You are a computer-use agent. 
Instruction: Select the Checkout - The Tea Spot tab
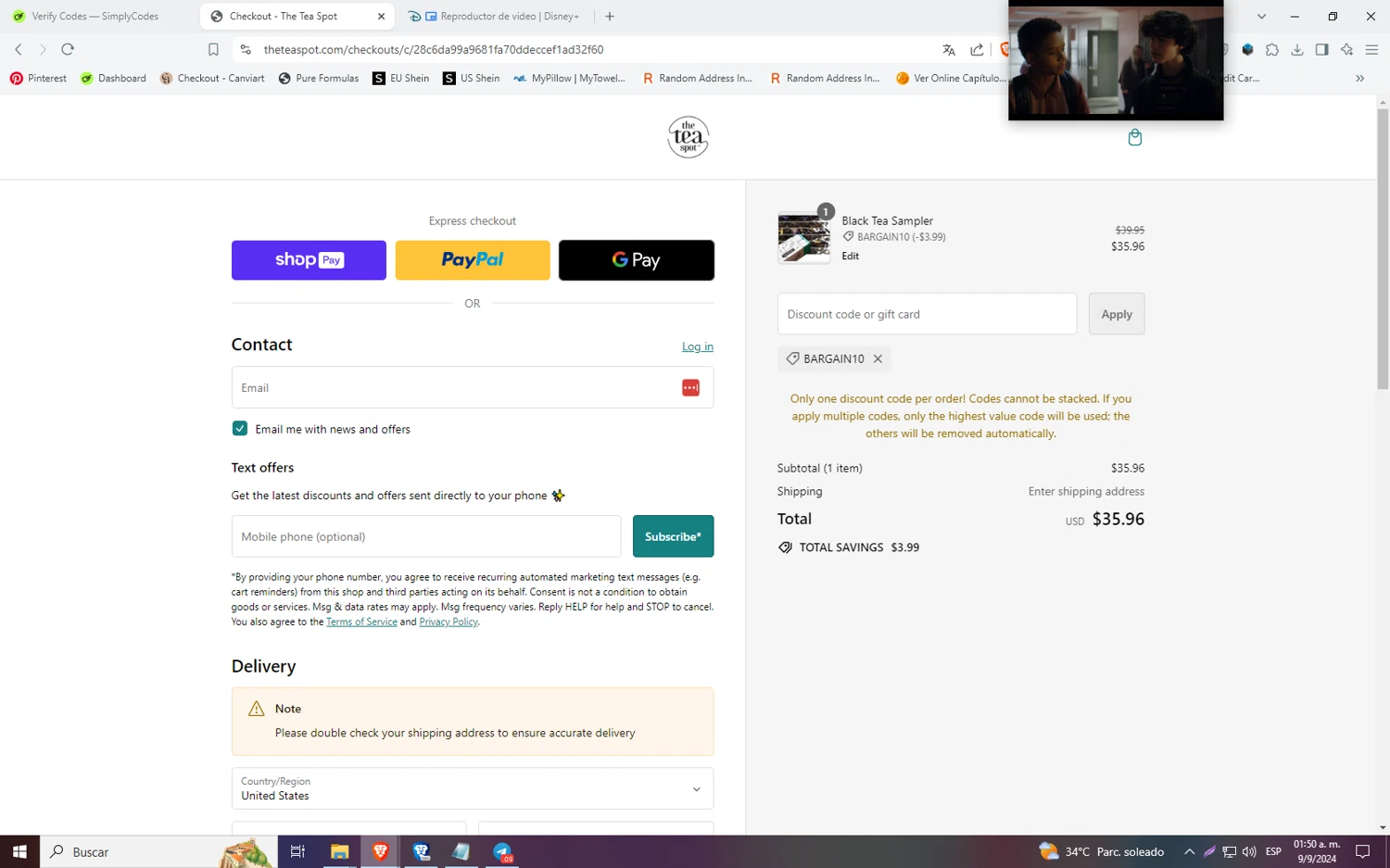pyautogui.click(x=298, y=16)
